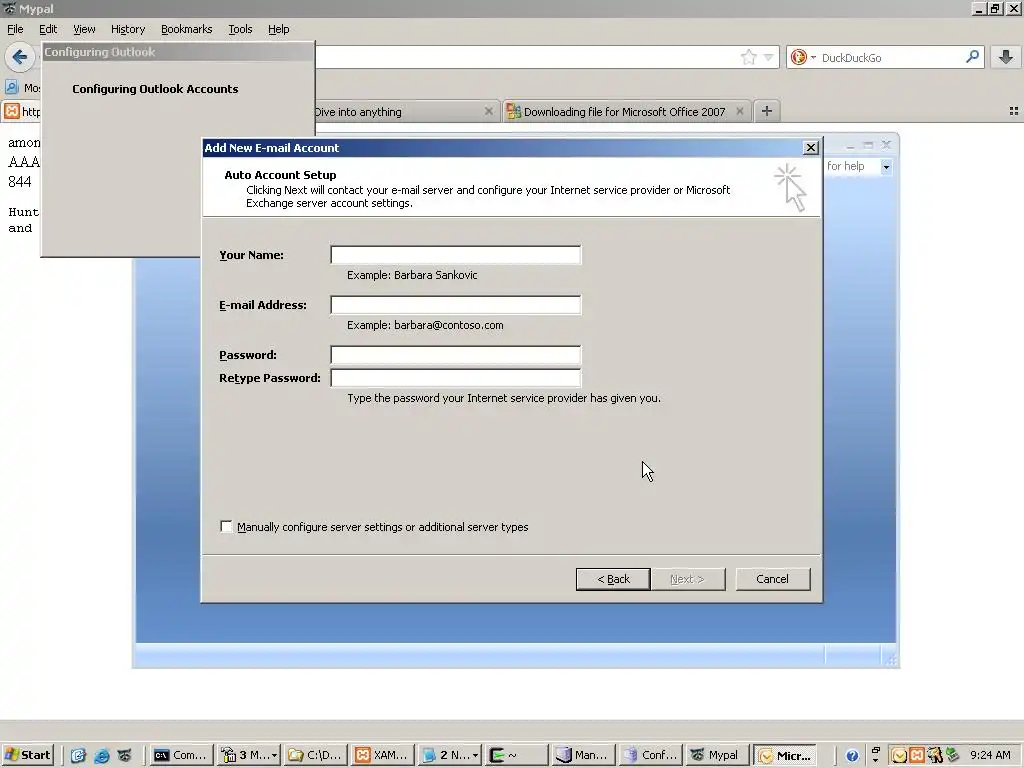Close the Microsoft Office 2007 download tab
Image resolution: width=1024 pixels, height=768 pixels.
coord(739,112)
